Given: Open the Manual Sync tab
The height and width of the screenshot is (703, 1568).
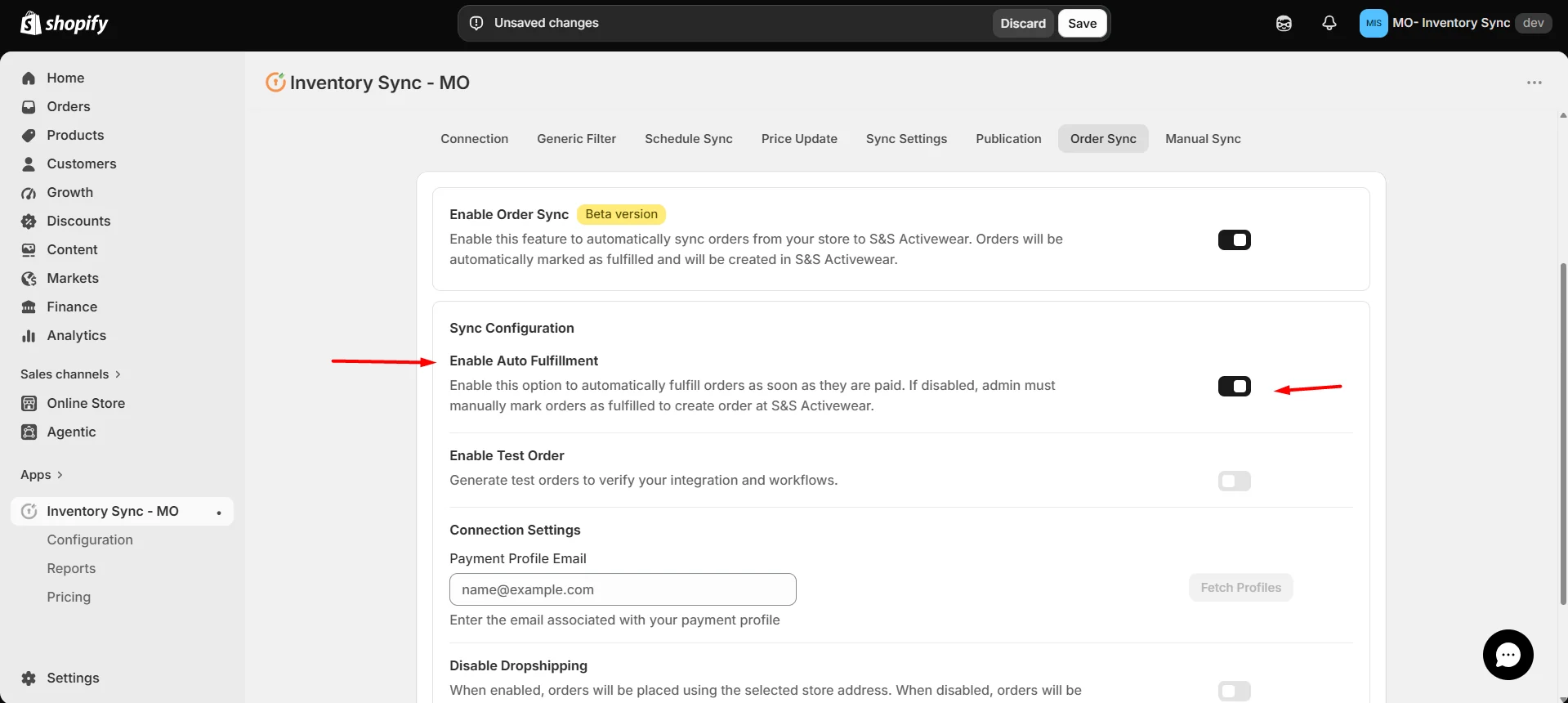Looking at the screenshot, I should pos(1203,139).
